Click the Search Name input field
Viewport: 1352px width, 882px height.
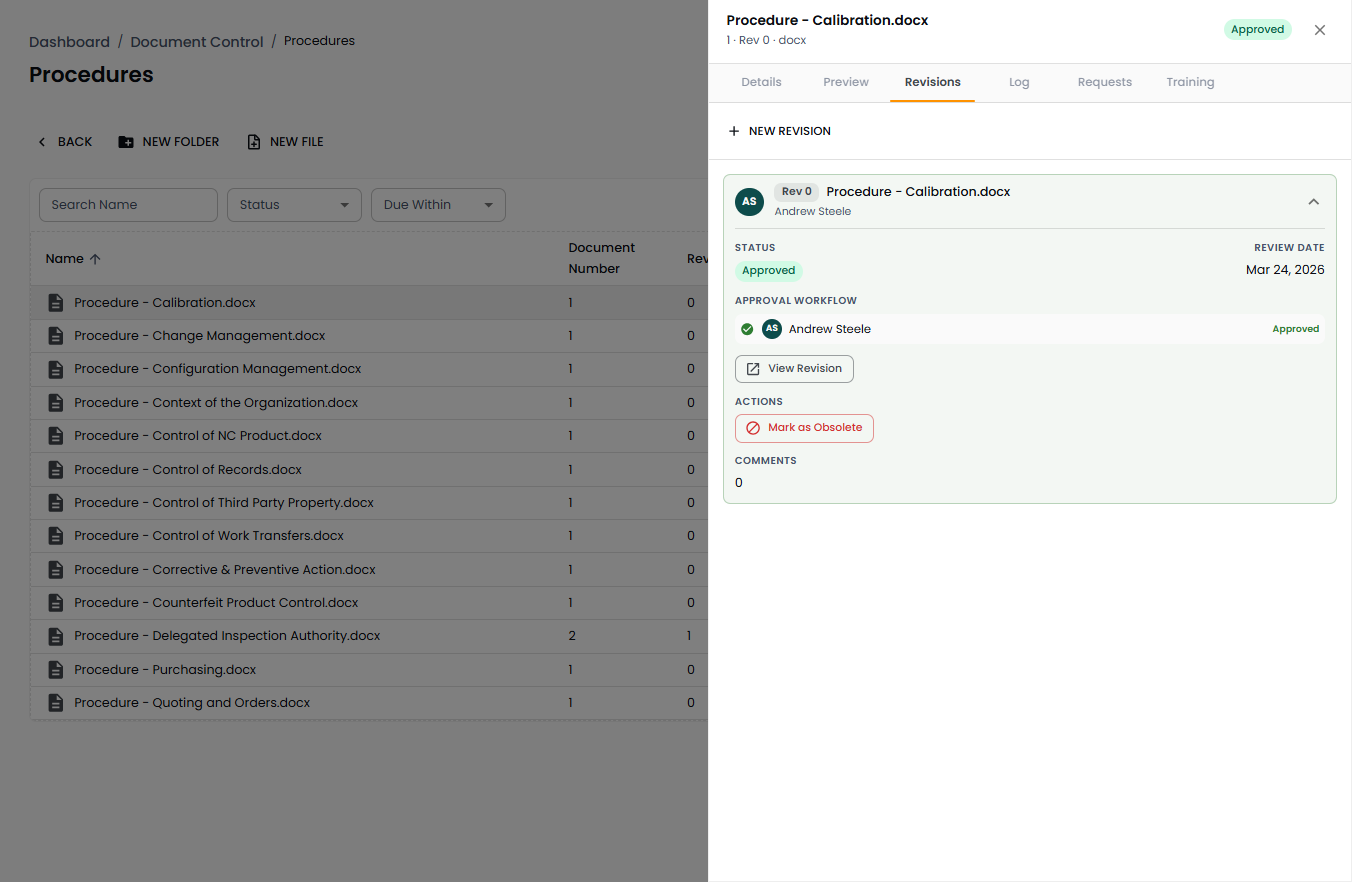pyautogui.click(x=128, y=205)
